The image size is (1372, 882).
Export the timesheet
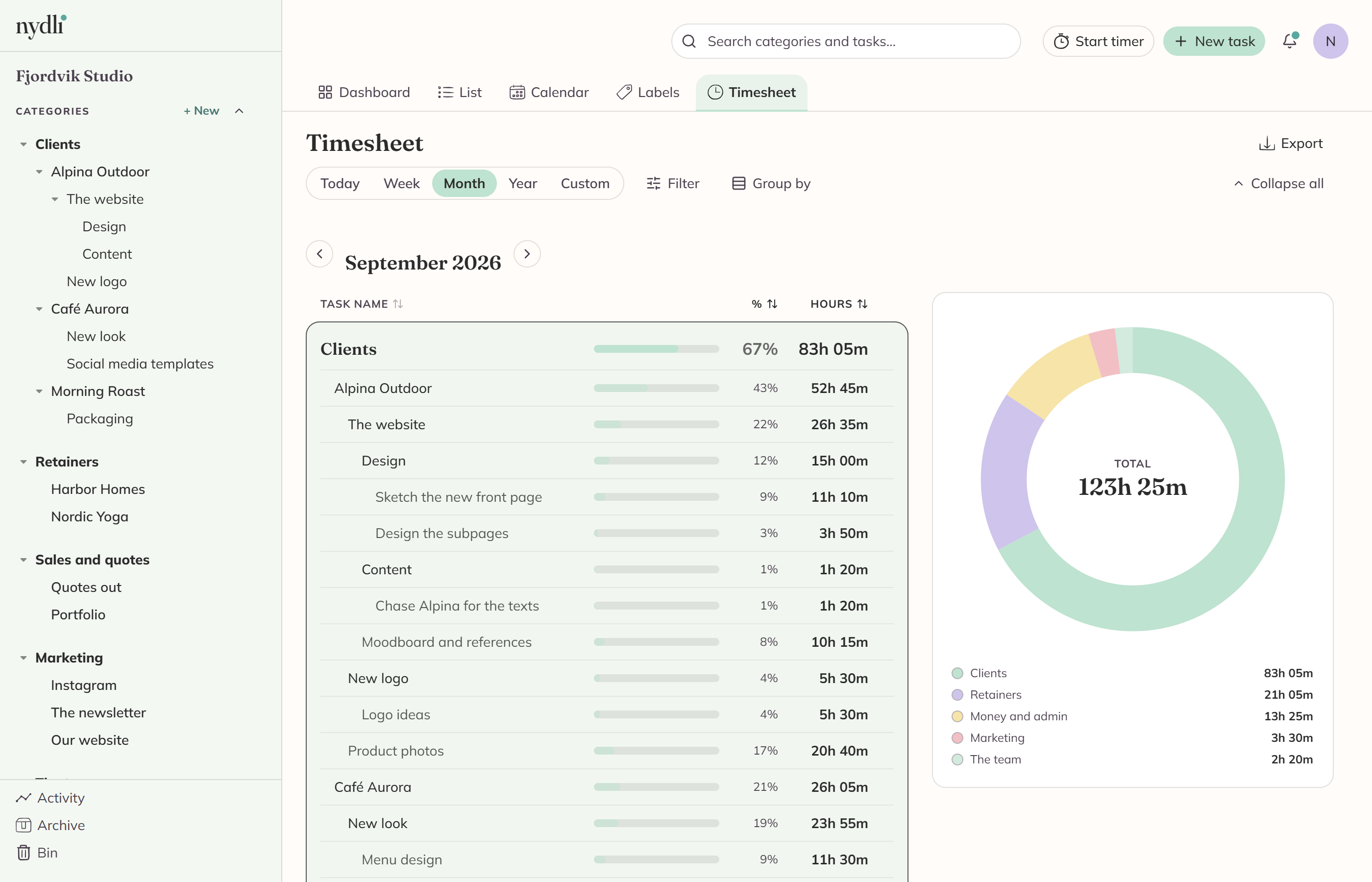[x=1291, y=143]
